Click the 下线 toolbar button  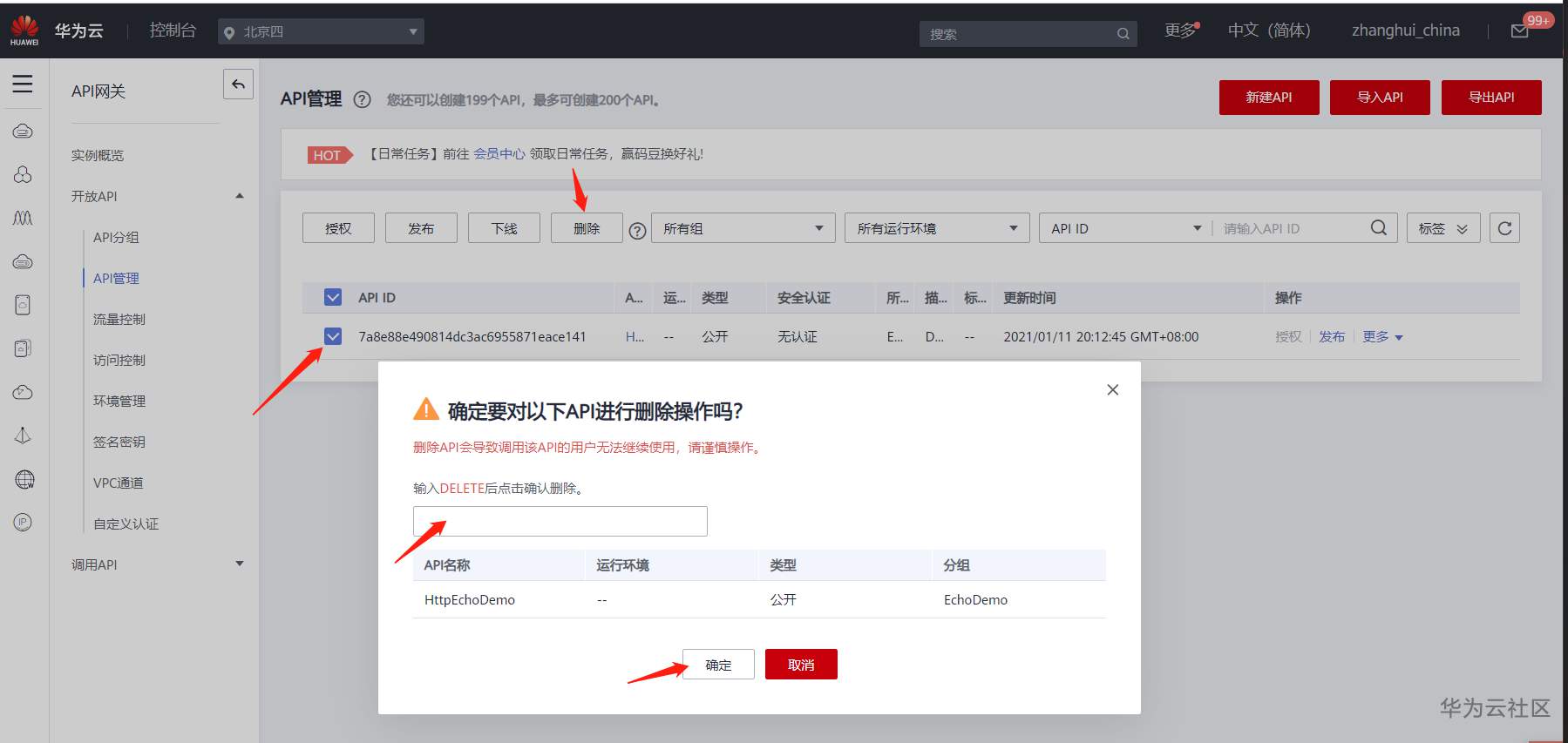(504, 228)
